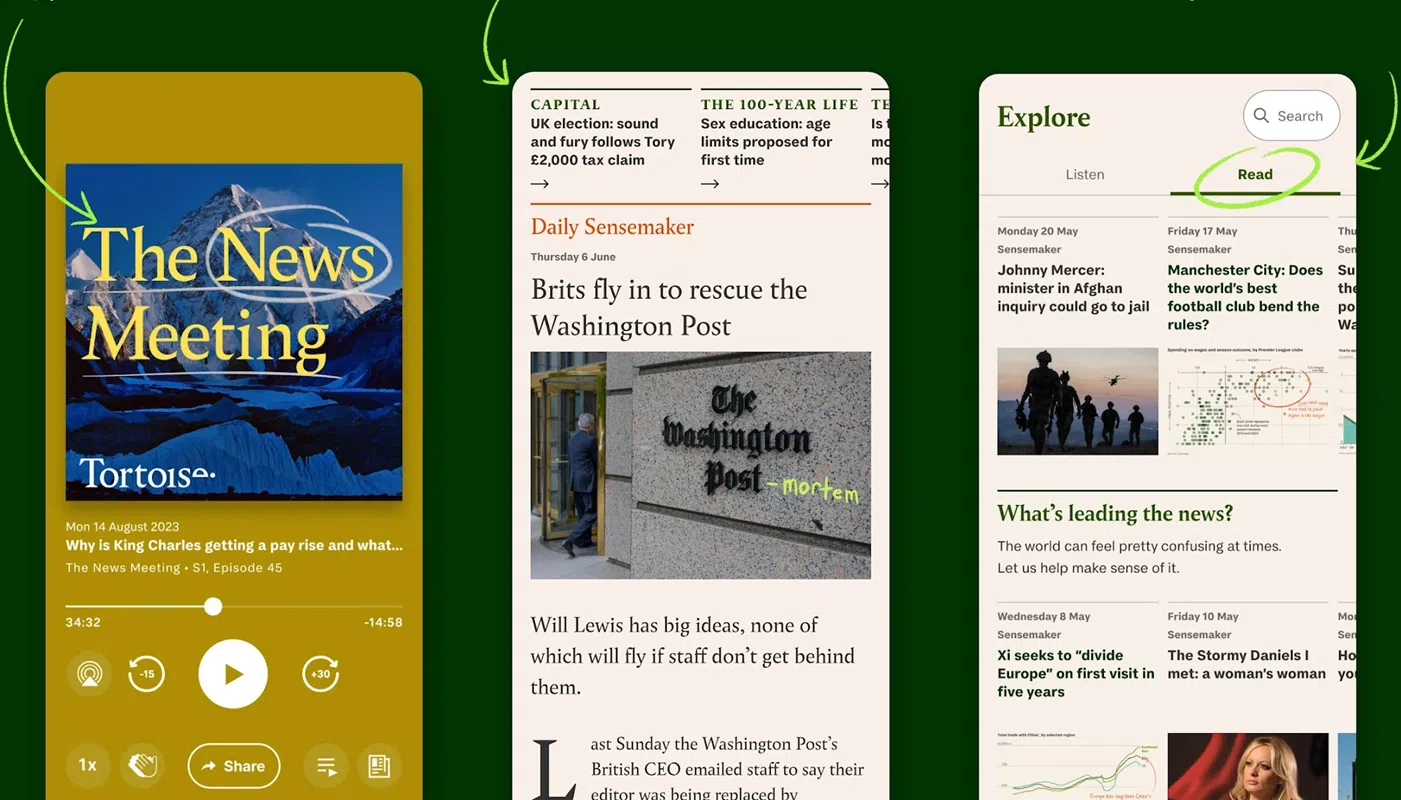Click 'The News Meeting • S1, Episode 45' label
This screenshot has height=800, width=1401.
tap(174, 567)
